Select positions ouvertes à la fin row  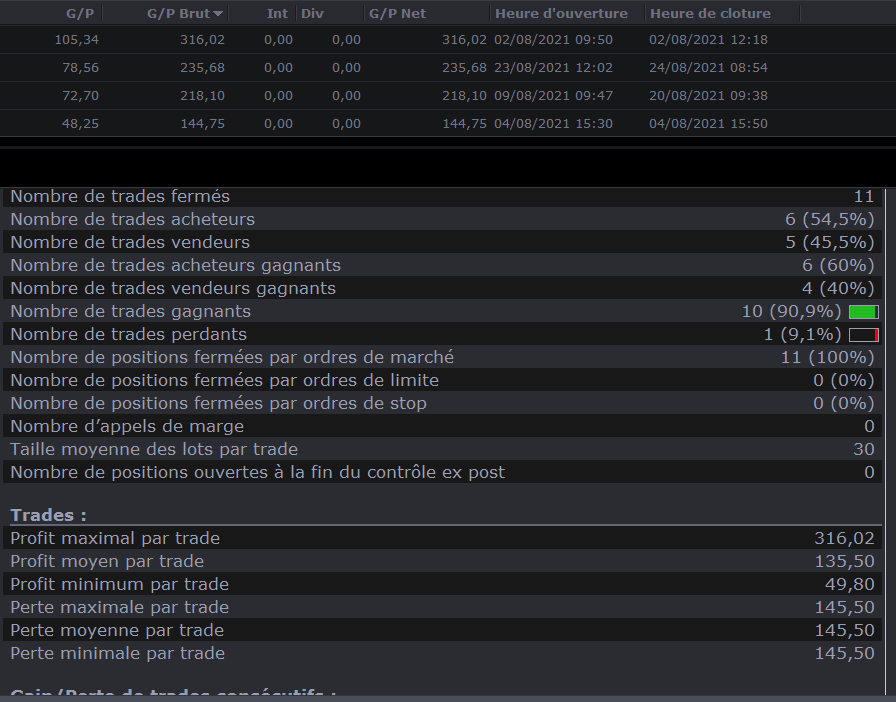point(442,472)
